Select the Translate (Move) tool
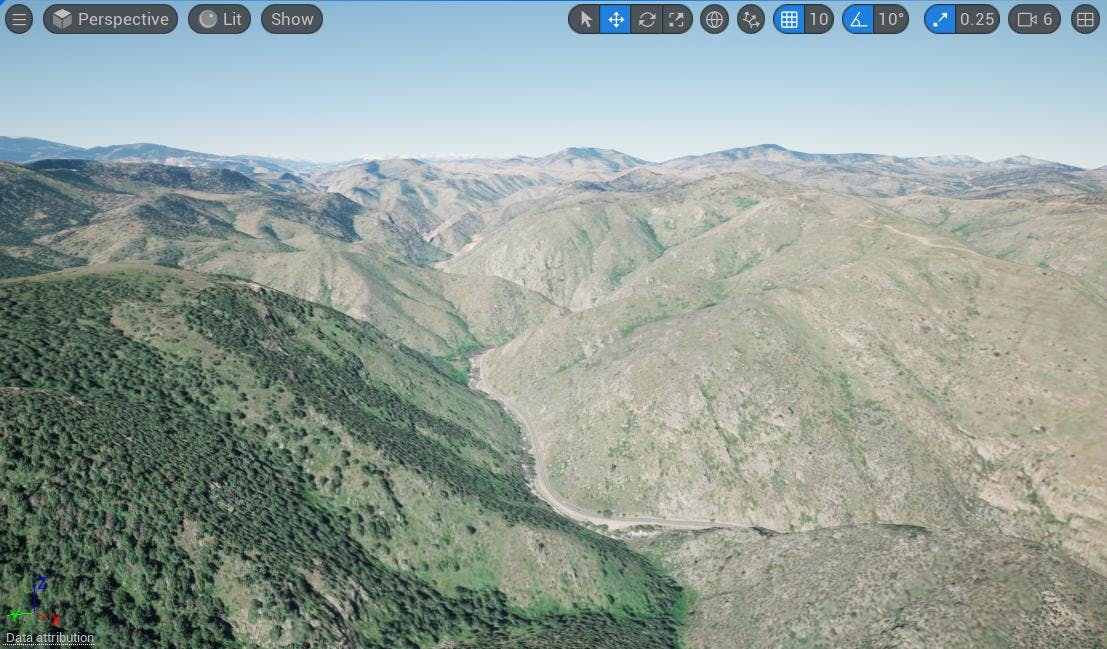 click(615, 19)
